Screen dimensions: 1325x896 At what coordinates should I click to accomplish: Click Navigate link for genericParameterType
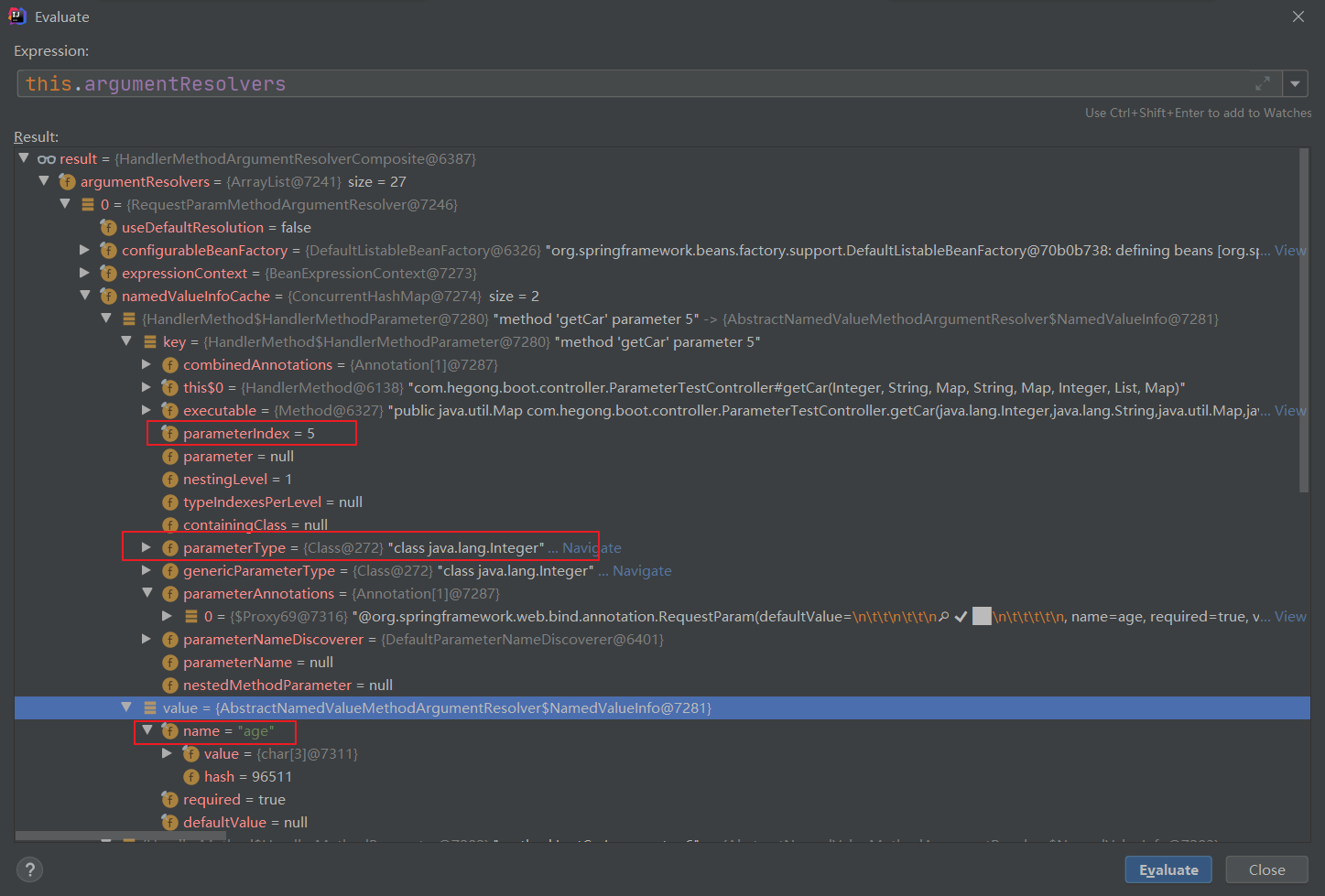(642, 570)
